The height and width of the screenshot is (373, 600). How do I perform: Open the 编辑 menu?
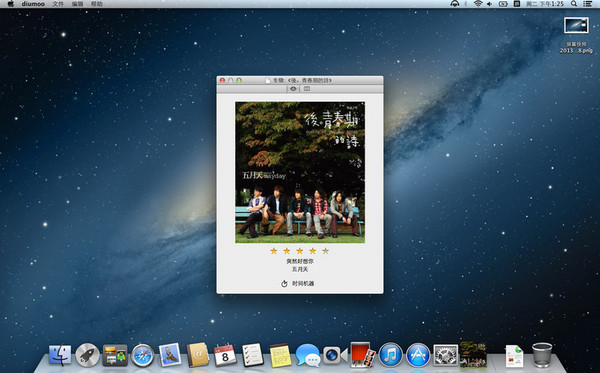77,4
